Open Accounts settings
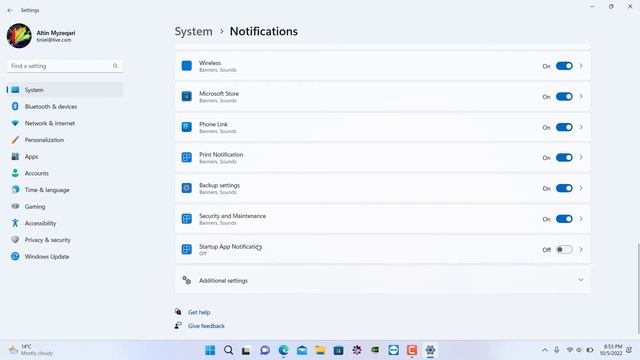 pyautogui.click(x=65, y=173)
